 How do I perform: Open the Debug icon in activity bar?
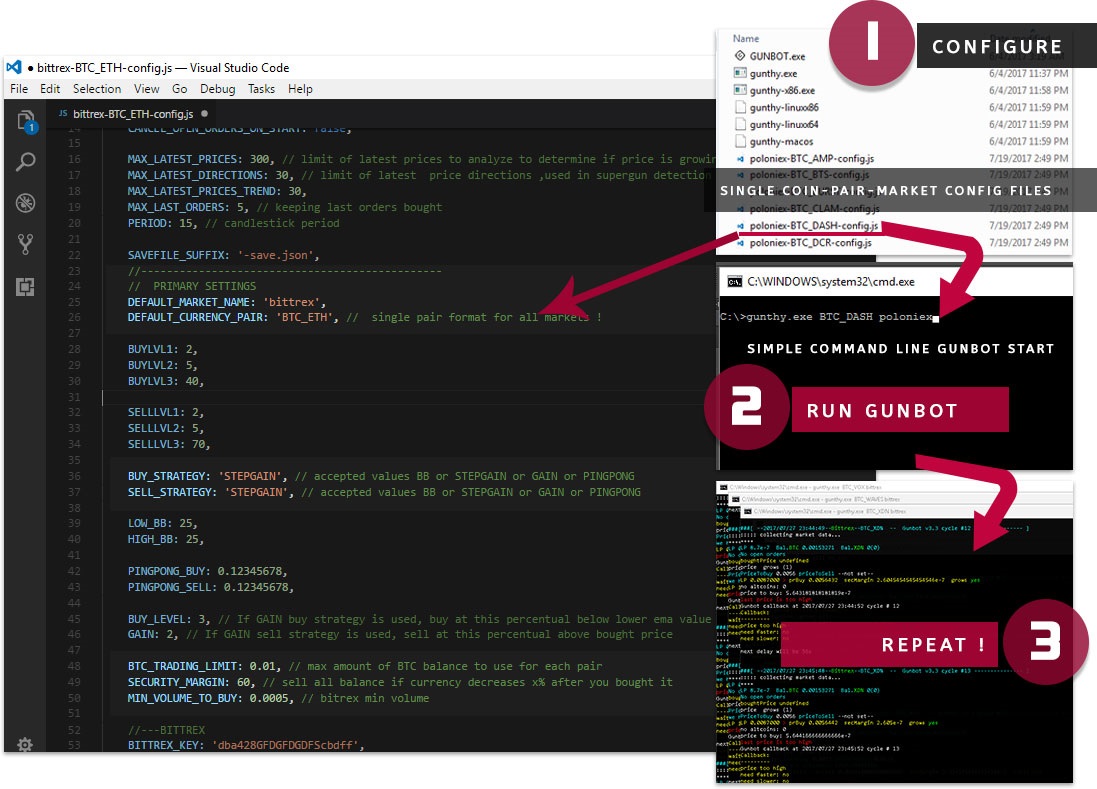(x=26, y=203)
